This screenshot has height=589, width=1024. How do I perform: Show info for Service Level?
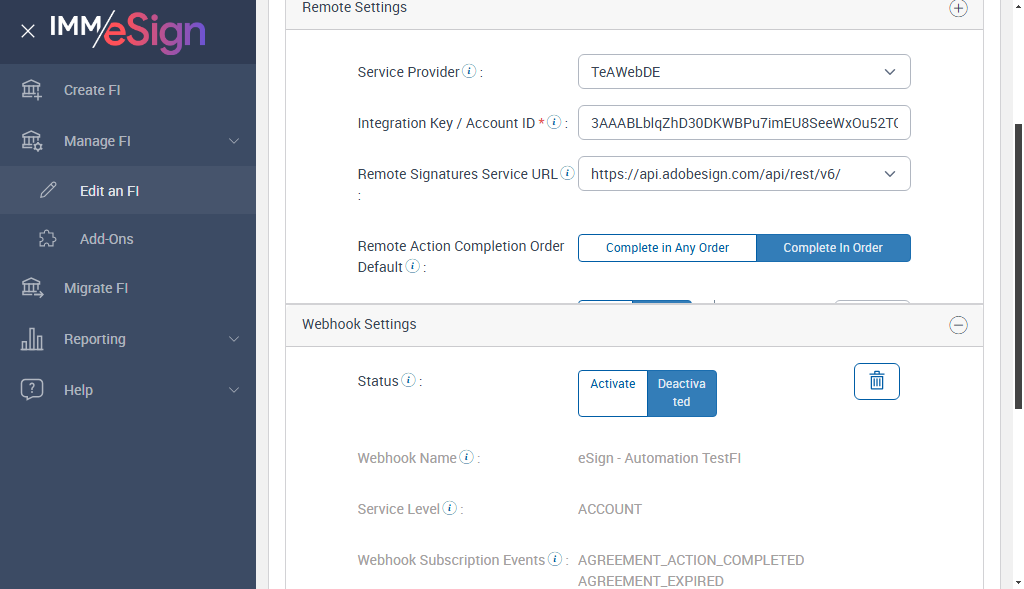coord(449,508)
